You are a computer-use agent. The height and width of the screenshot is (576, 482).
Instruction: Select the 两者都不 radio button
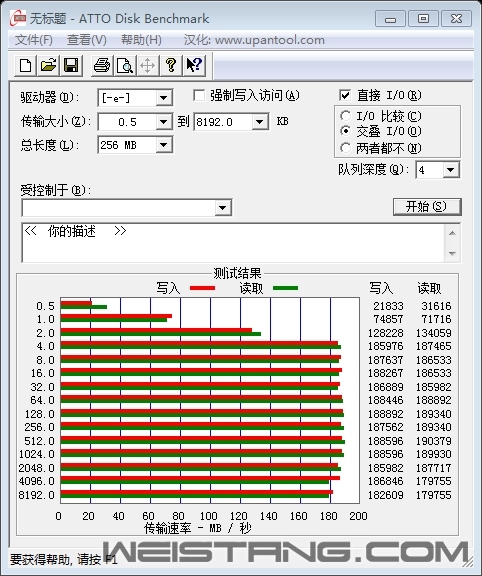click(345, 148)
